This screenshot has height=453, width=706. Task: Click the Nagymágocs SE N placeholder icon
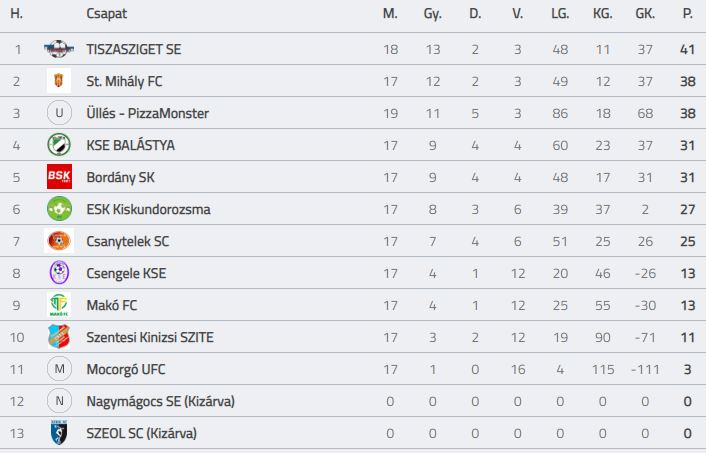59,401
